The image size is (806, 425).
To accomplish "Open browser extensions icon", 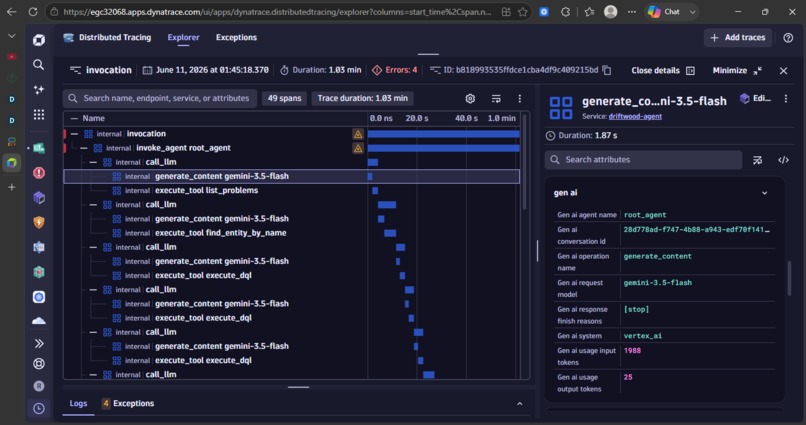I will 565,11.
